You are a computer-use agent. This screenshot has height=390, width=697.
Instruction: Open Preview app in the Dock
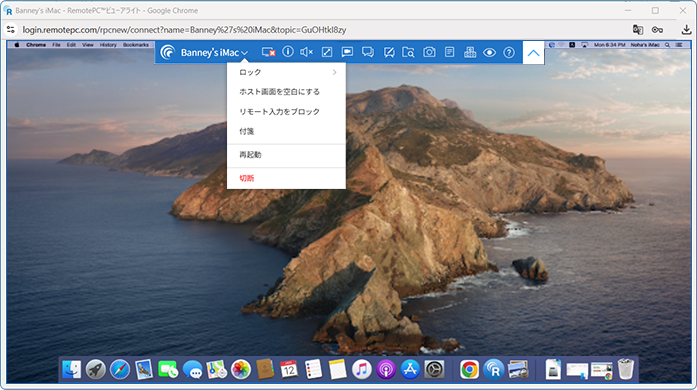(x=518, y=370)
